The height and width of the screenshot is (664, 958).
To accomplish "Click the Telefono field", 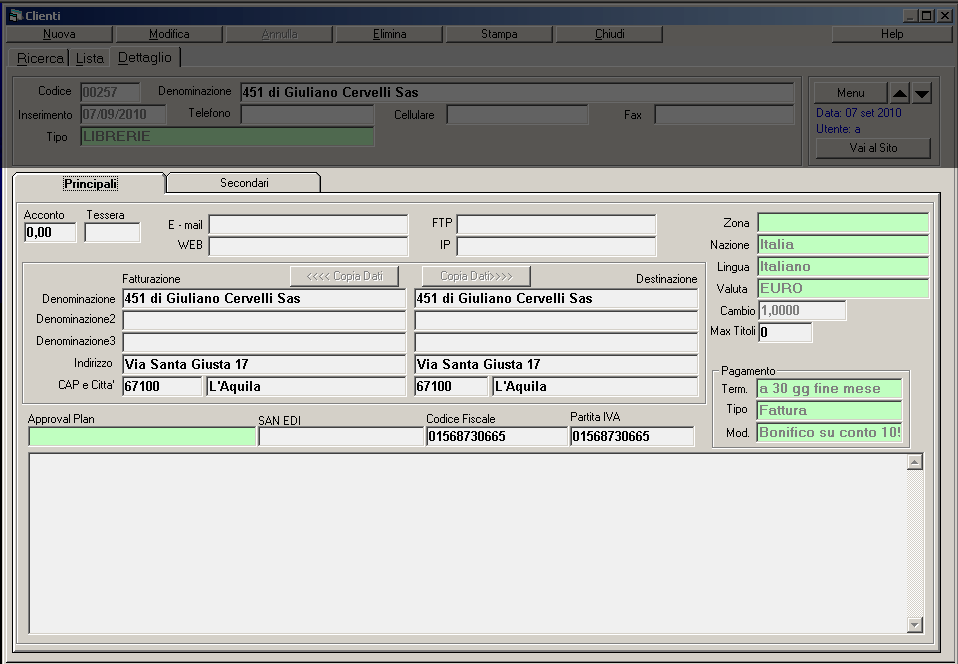I will click(307, 114).
